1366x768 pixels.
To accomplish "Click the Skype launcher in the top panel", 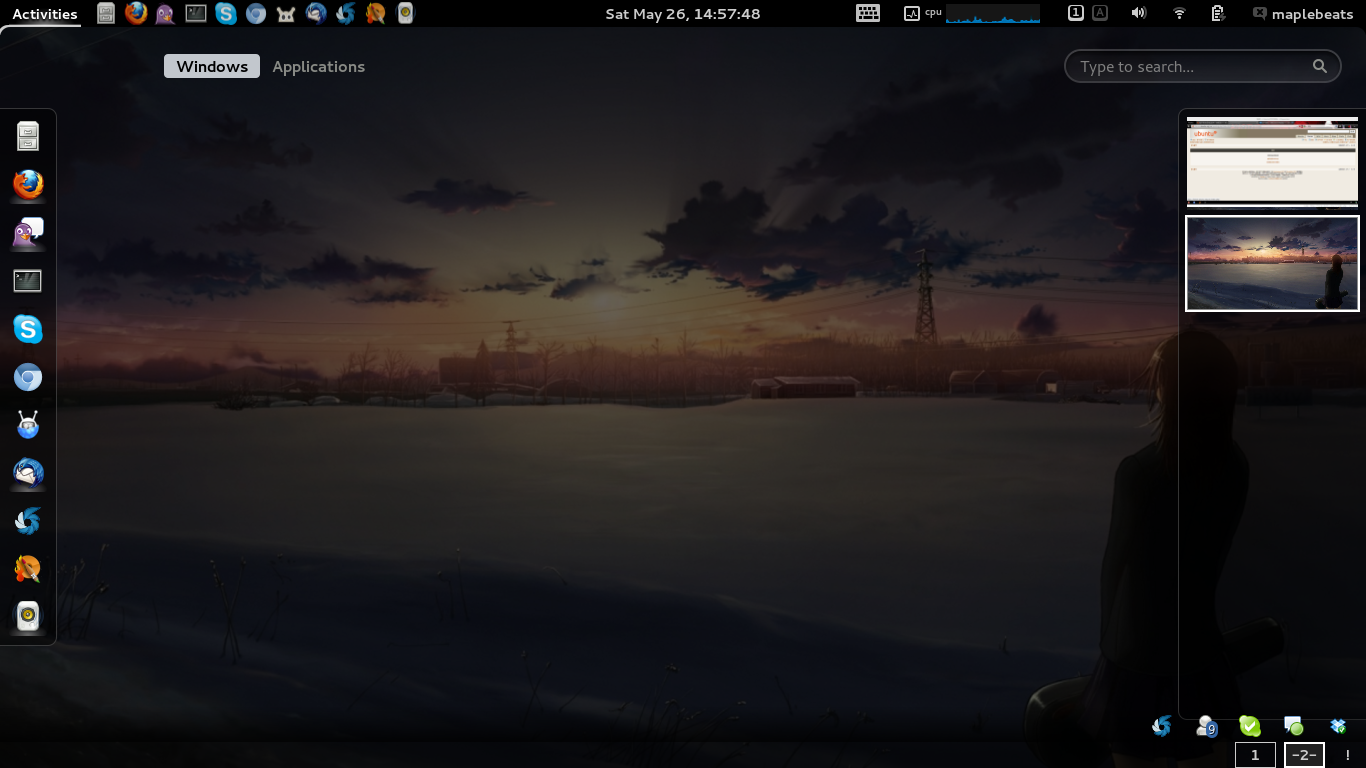I will pyautogui.click(x=226, y=13).
